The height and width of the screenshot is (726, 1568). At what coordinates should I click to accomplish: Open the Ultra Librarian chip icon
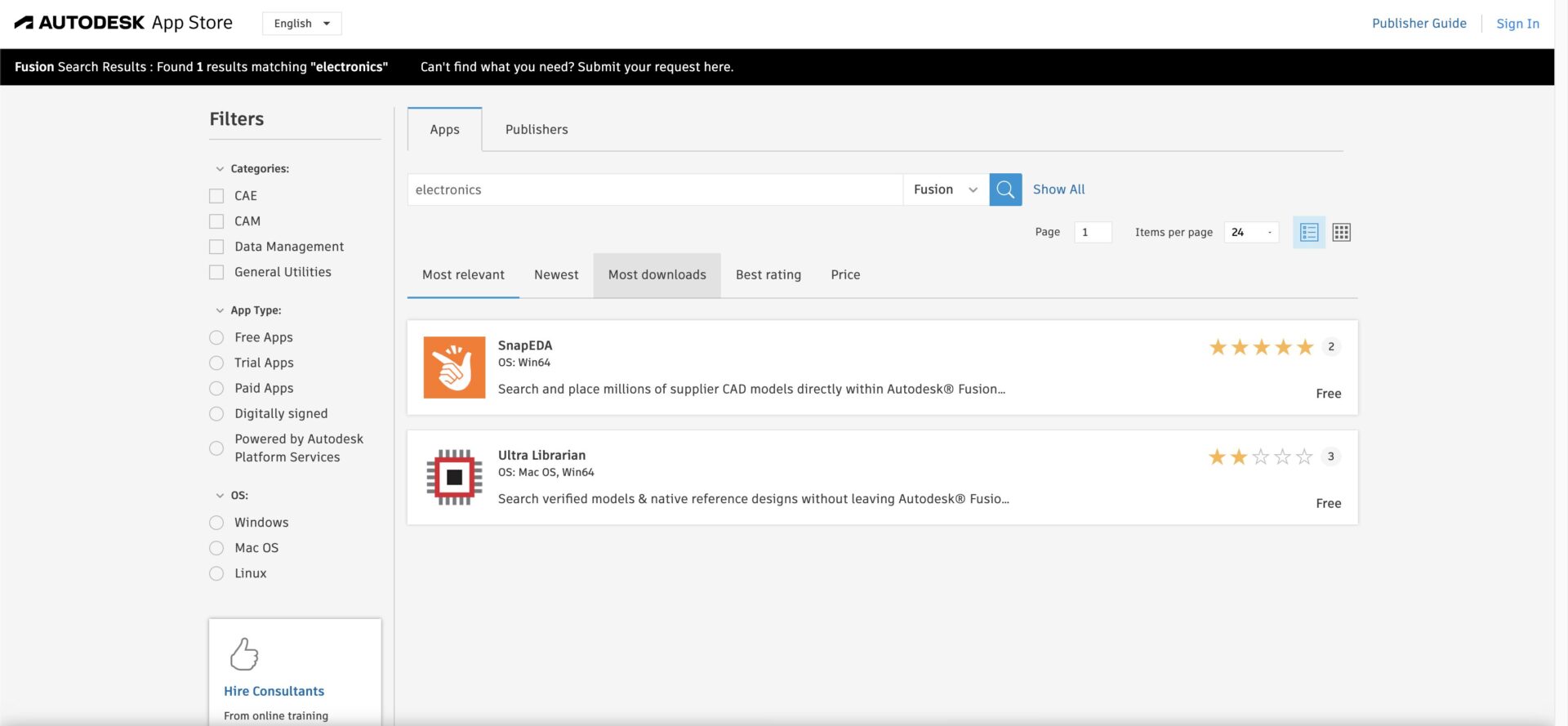[x=454, y=477]
